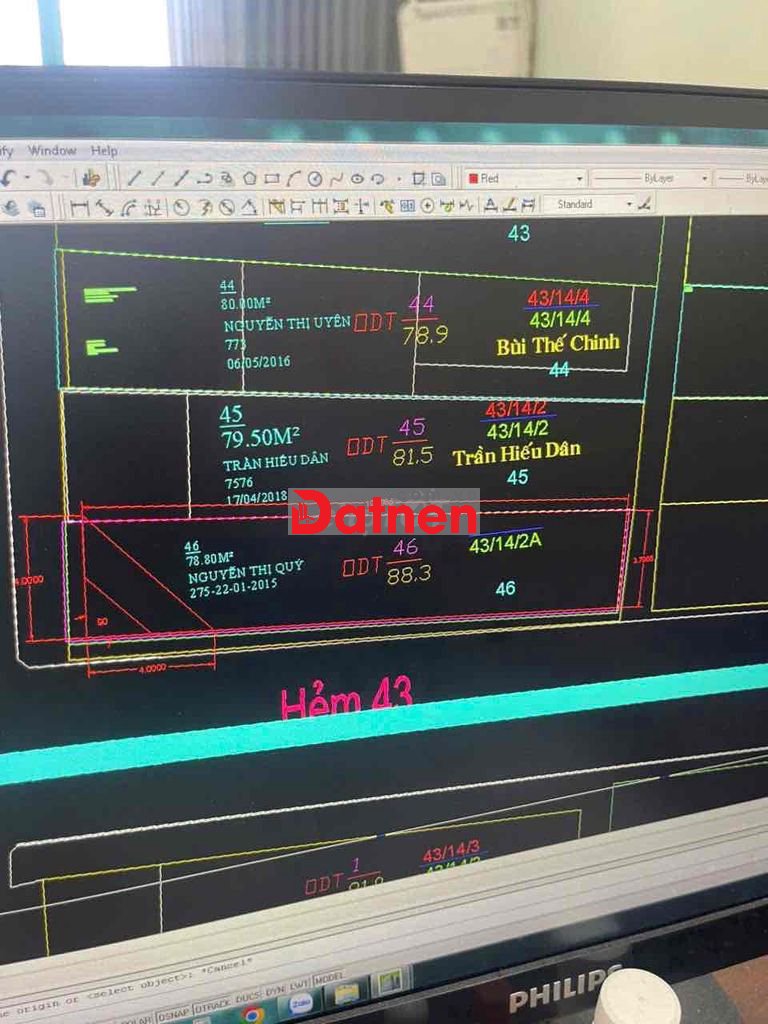Click the Linear Dimension tool icon
Viewport: 768px width, 1024px height.
point(79,208)
